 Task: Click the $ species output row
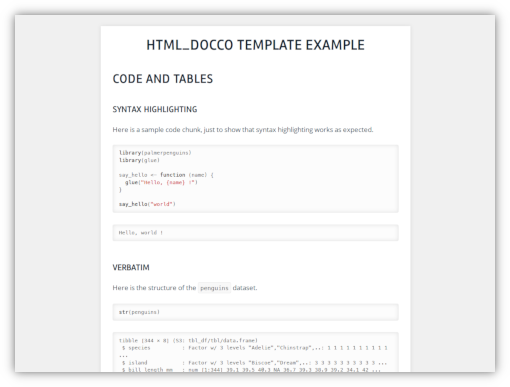coord(254,348)
